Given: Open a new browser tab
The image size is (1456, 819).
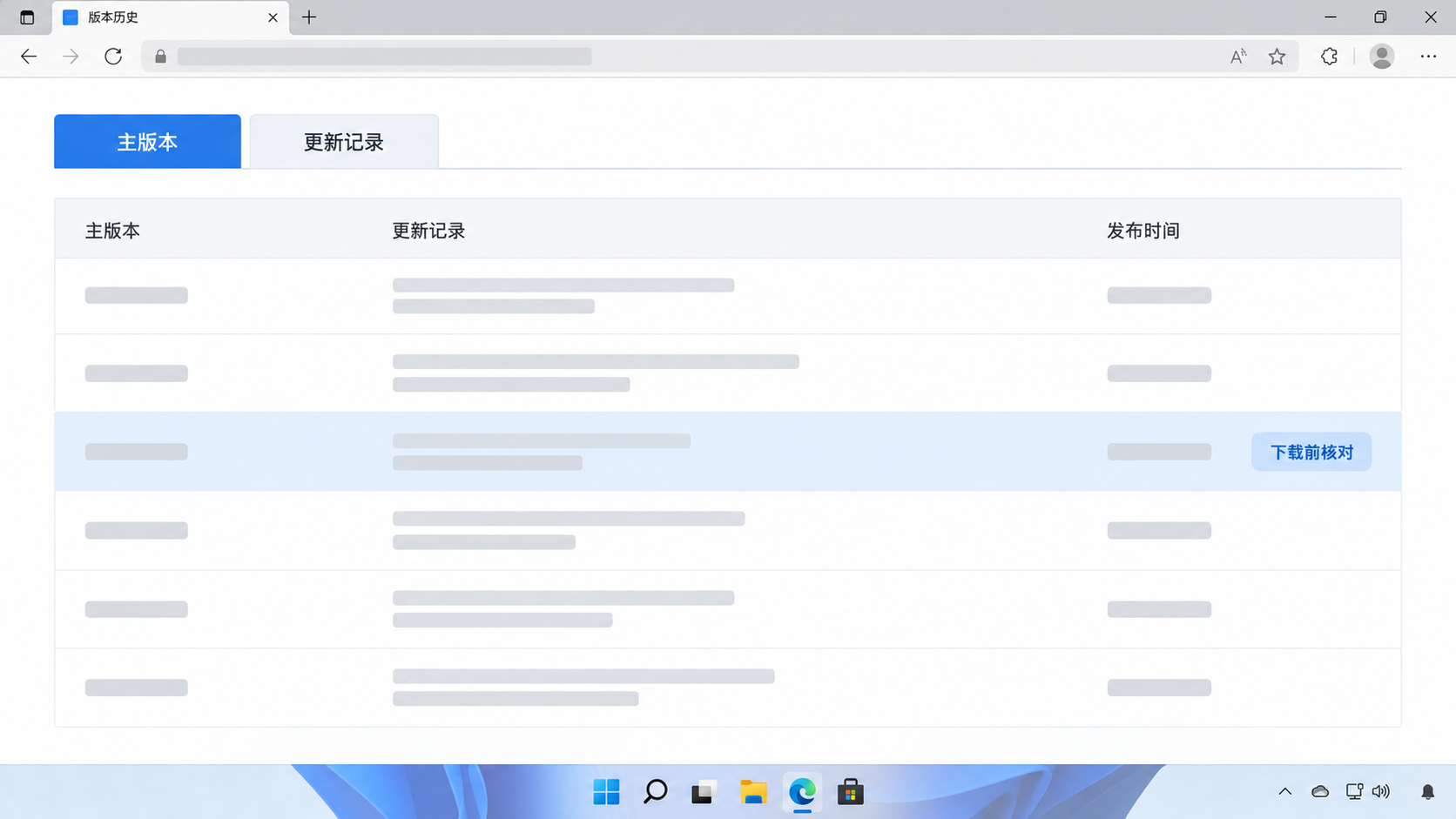Looking at the screenshot, I should pos(309,17).
